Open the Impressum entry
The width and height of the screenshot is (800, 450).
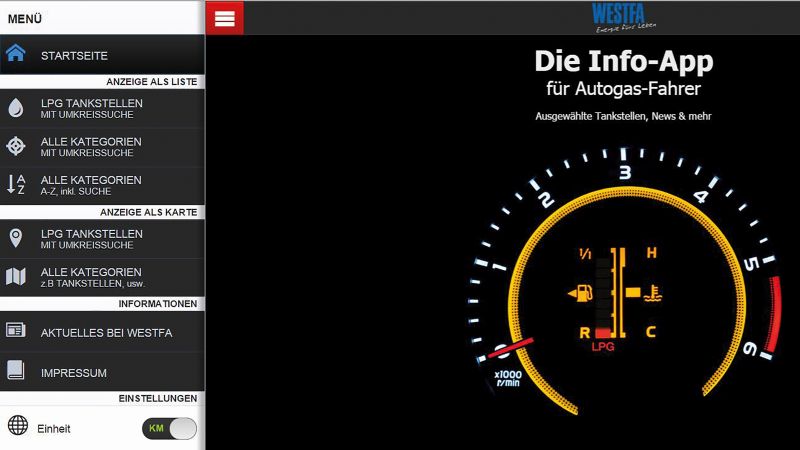102,372
